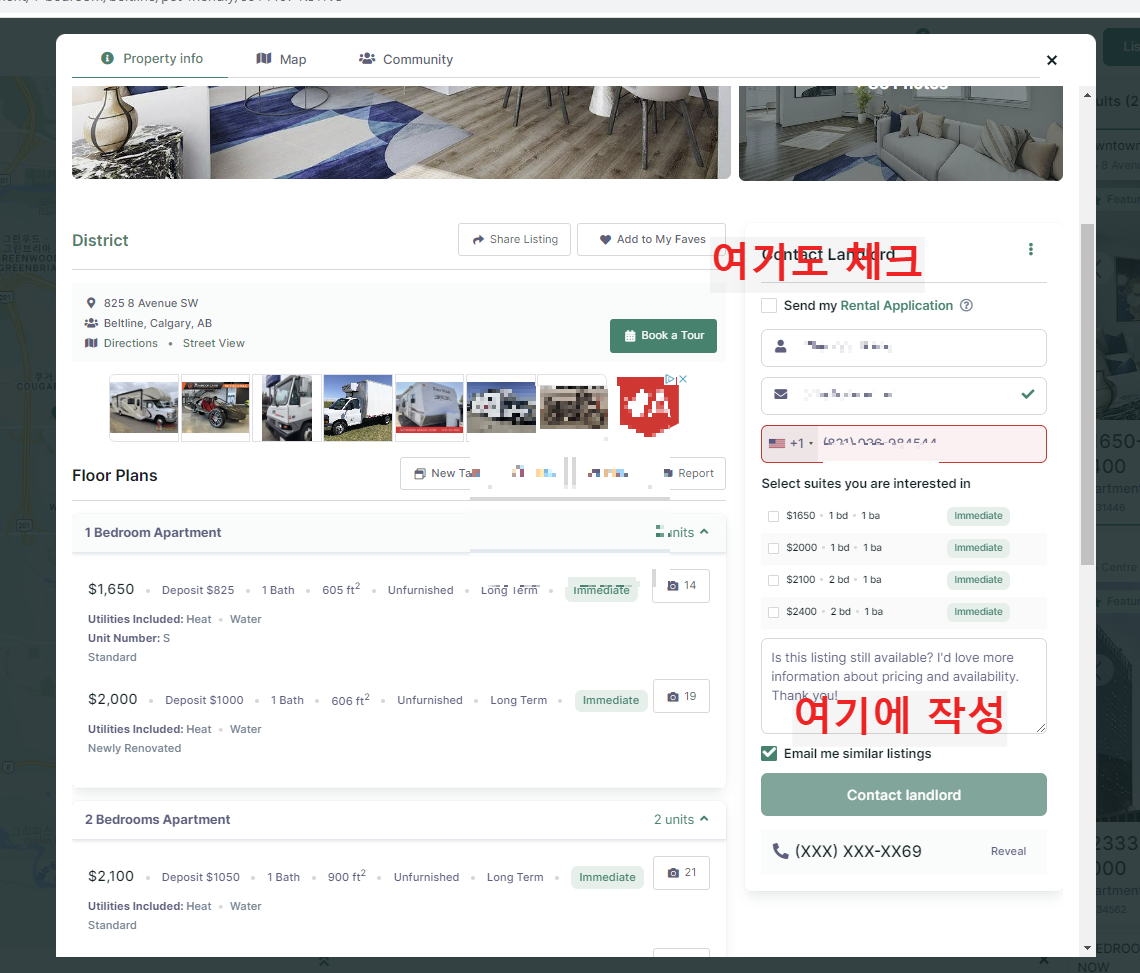1140x973 pixels.
Task: View 19 photos of $2,000 unit
Action: pyautogui.click(x=681, y=697)
